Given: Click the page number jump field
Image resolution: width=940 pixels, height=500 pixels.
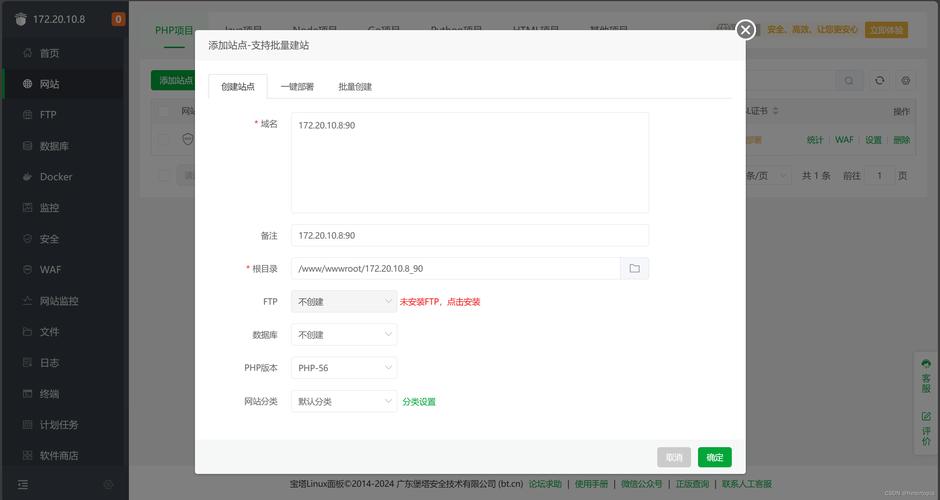Looking at the screenshot, I should 879,176.
